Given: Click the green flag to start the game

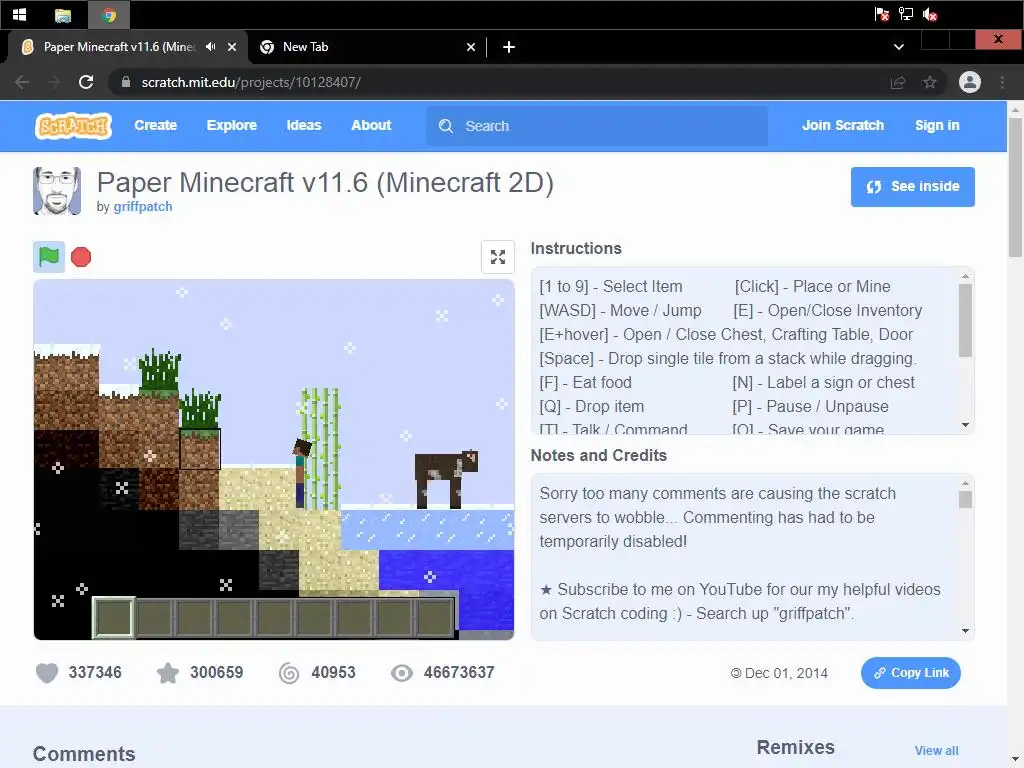Looking at the screenshot, I should coord(49,257).
